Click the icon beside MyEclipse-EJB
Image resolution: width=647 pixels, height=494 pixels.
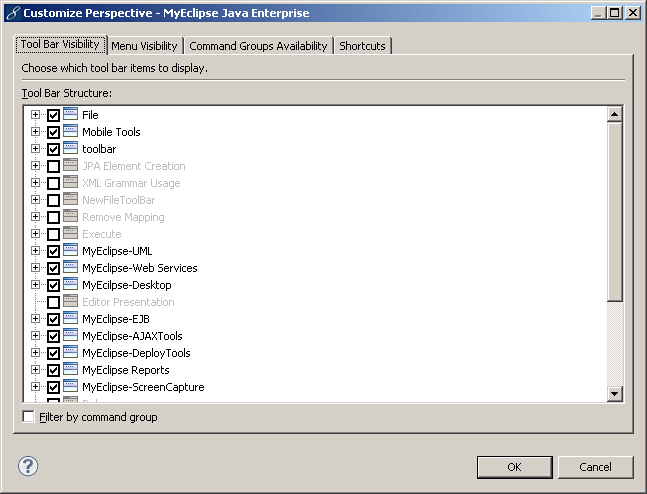click(x=71, y=318)
